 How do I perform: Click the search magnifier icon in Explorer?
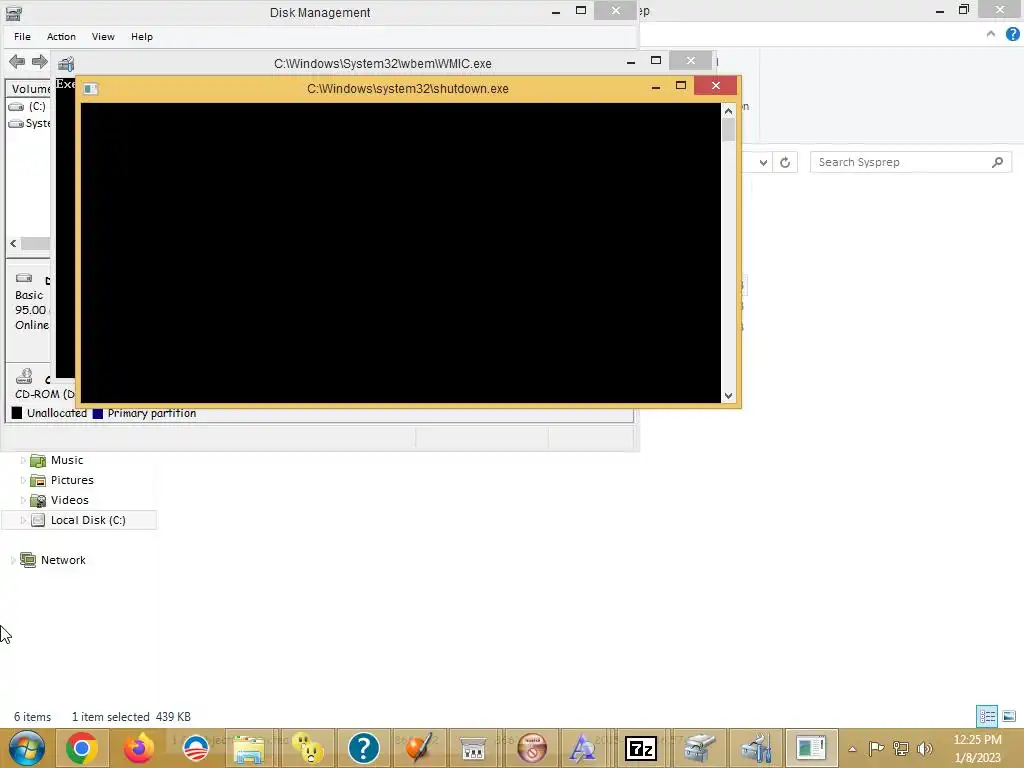tap(997, 162)
